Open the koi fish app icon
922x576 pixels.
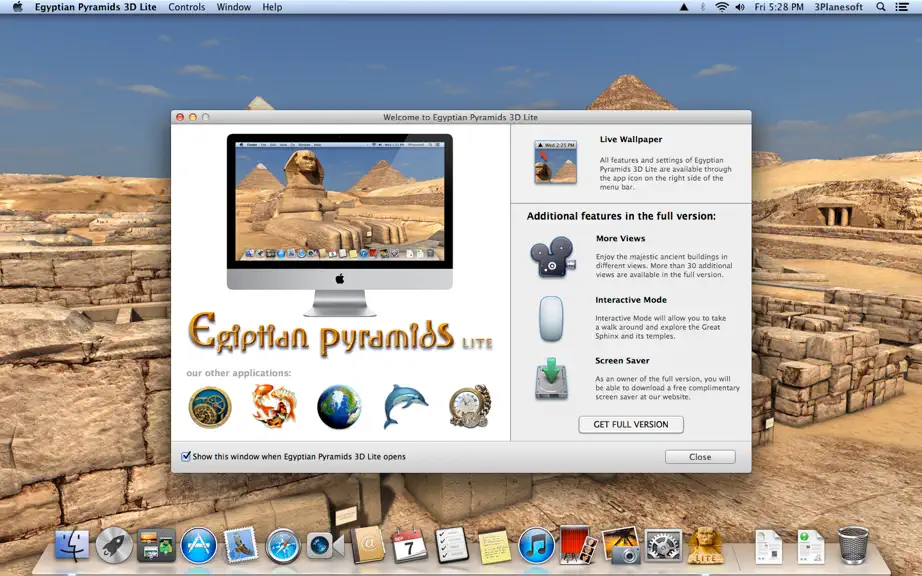click(274, 406)
